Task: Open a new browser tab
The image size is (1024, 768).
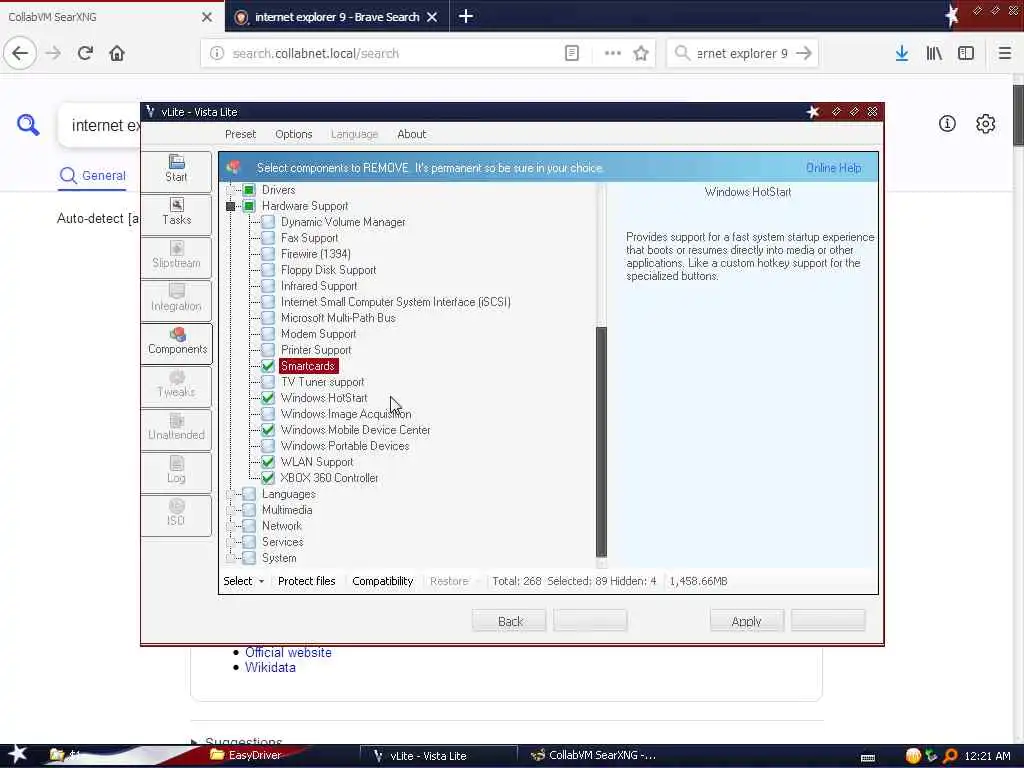Action: [x=466, y=17]
